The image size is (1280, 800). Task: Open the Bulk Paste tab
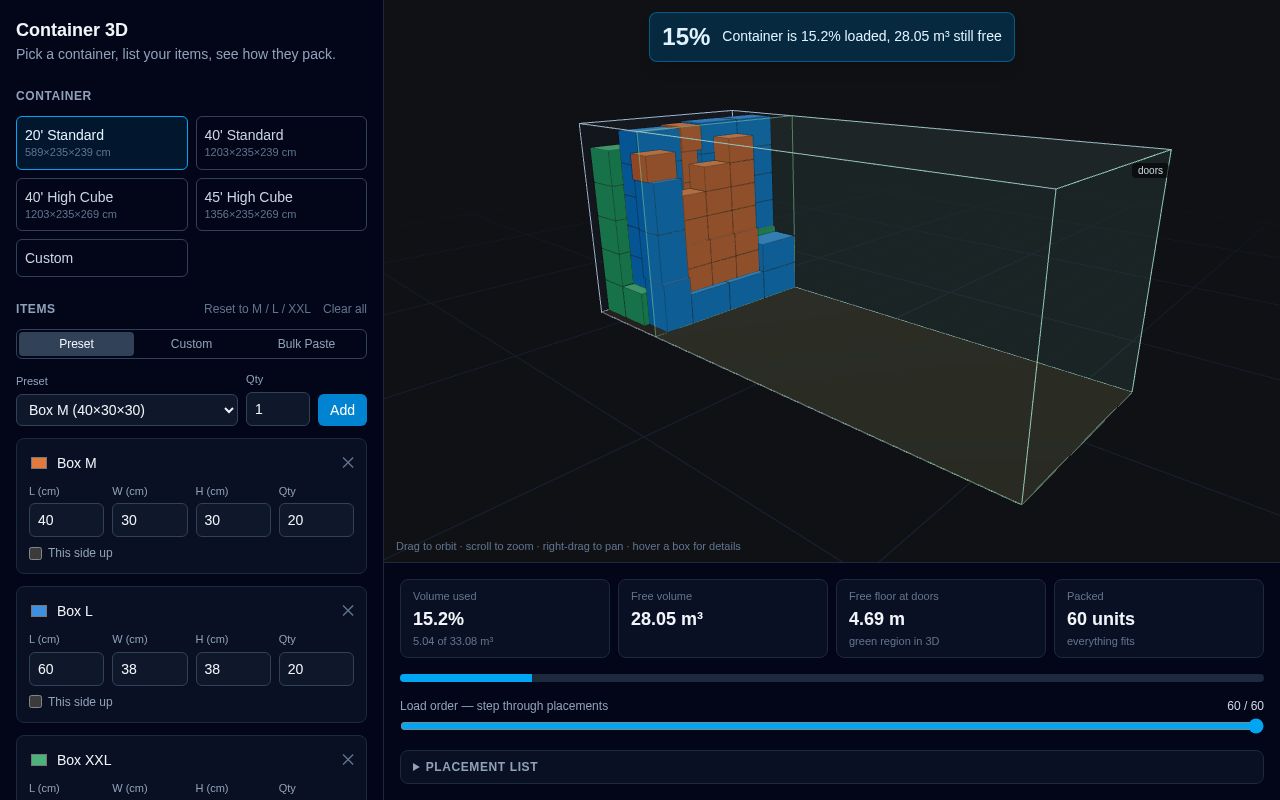coord(306,344)
